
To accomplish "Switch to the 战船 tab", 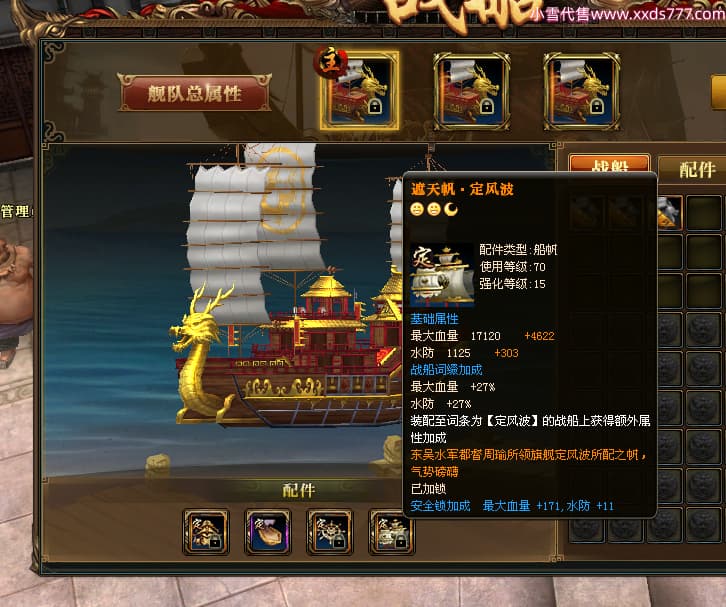I will (609, 164).
